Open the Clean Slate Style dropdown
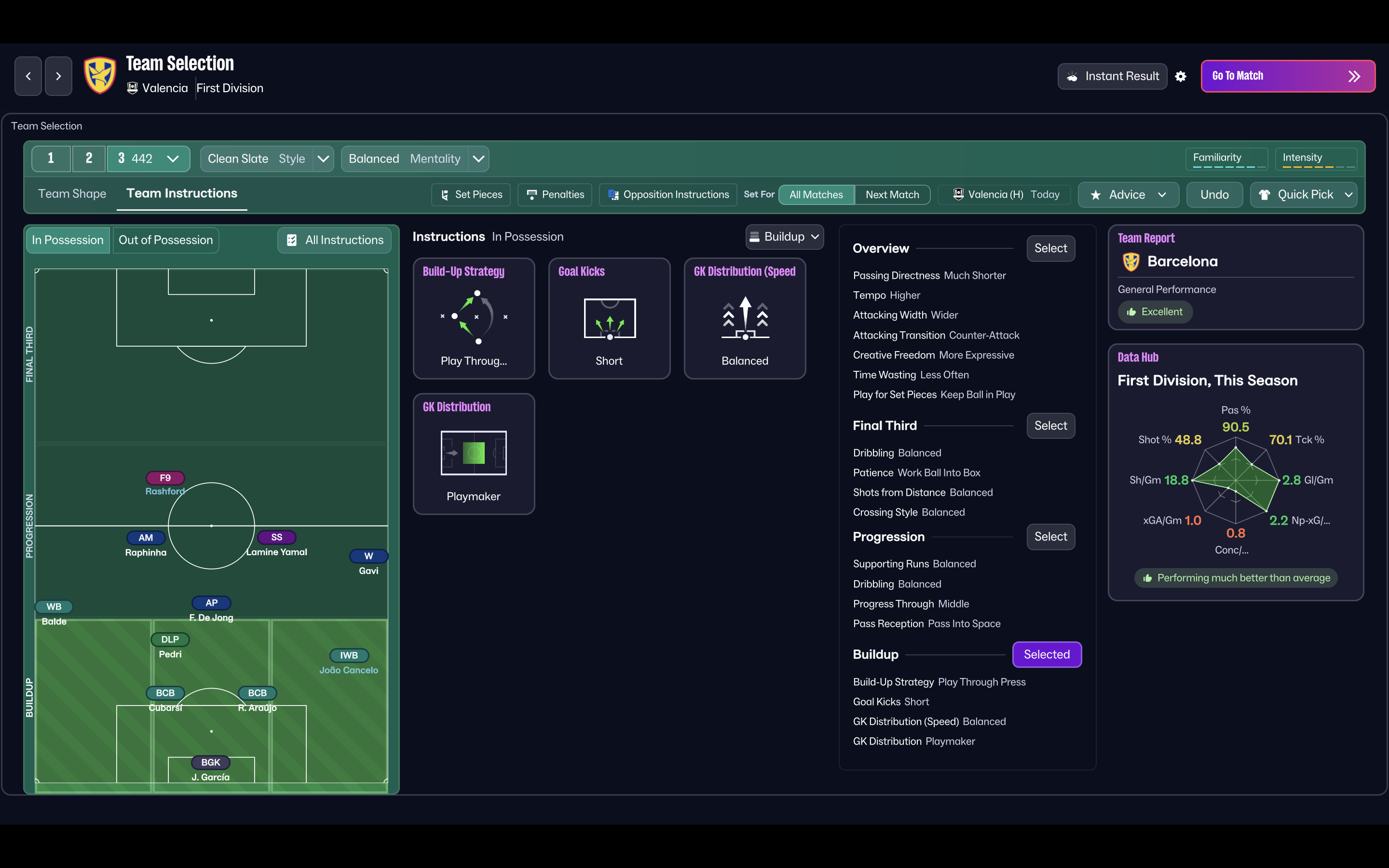Viewport: 1389px width, 868px height. point(266,159)
